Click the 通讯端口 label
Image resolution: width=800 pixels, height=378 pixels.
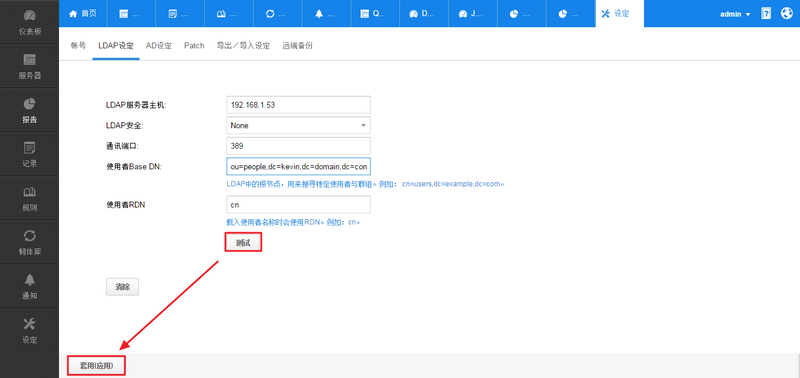pos(122,146)
